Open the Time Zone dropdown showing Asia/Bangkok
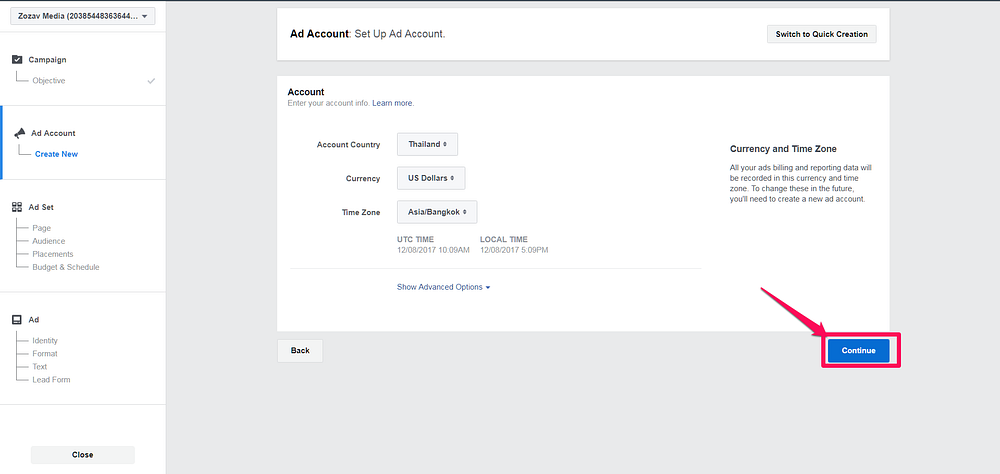The height and width of the screenshot is (474, 1000). [x=437, y=212]
